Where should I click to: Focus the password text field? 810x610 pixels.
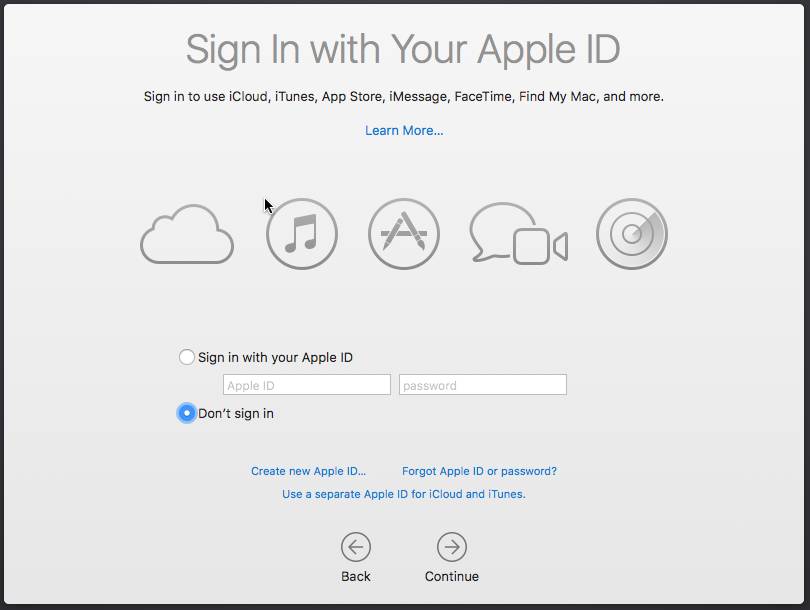[483, 385]
